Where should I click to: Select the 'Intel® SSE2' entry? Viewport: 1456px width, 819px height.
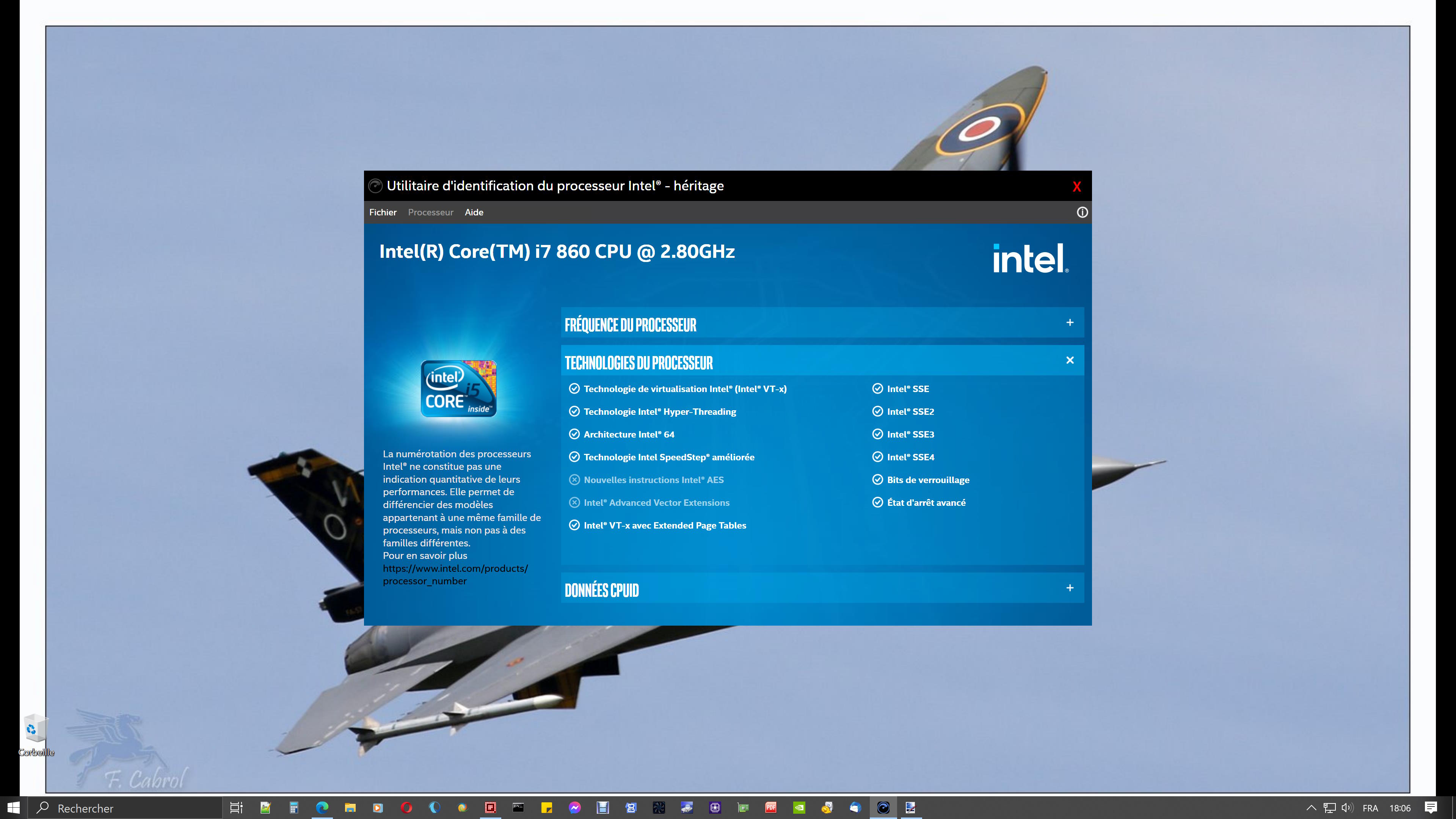[910, 411]
